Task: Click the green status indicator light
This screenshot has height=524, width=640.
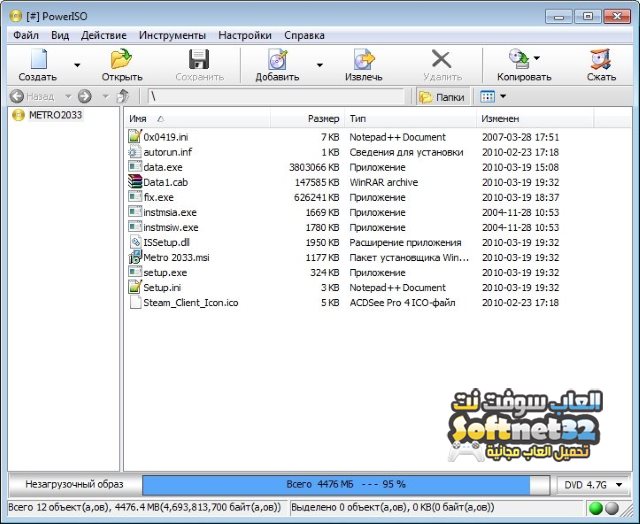Action: tap(596, 508)
